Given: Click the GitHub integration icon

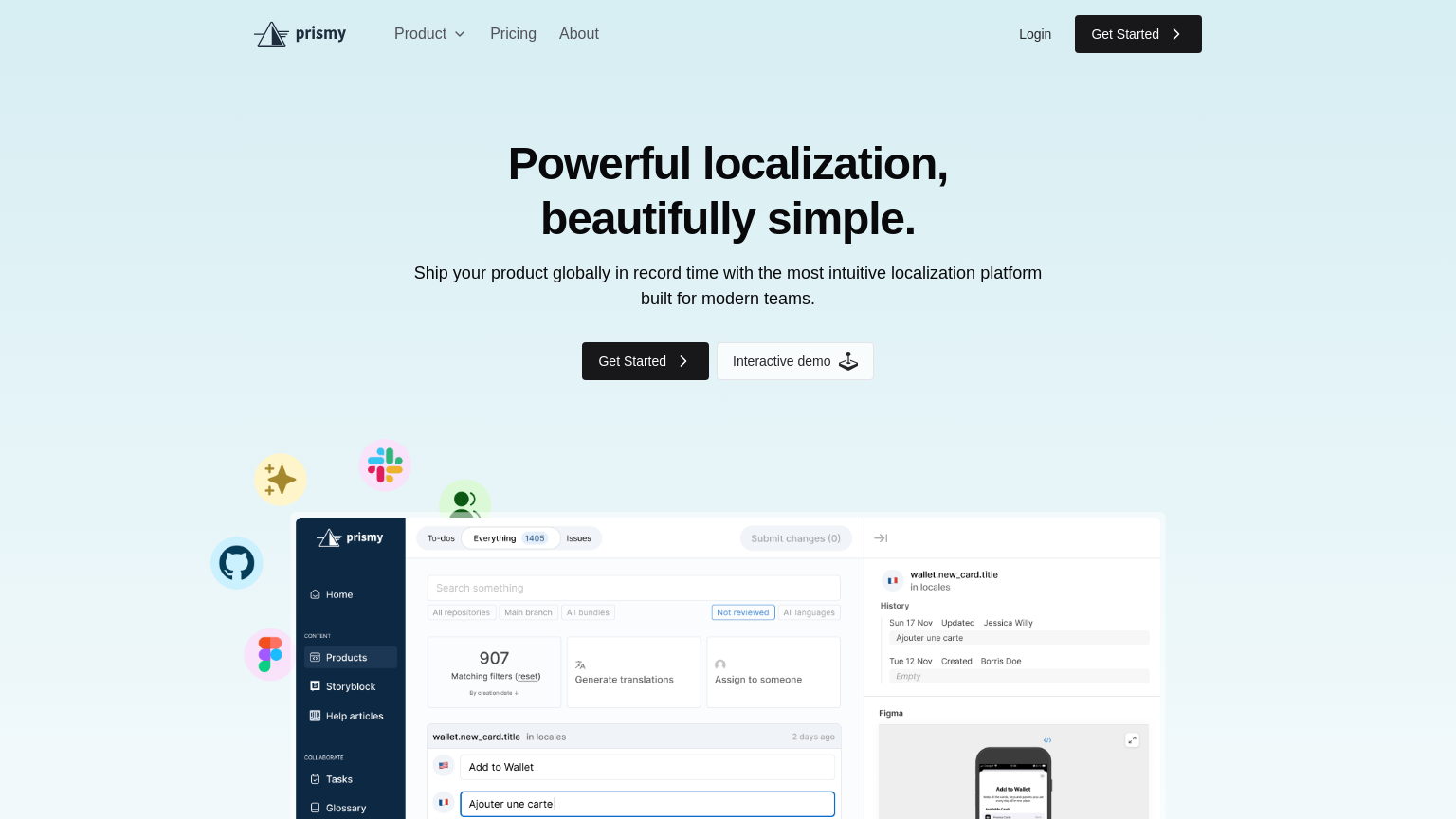Looking at the screenshot, I should (x=237, y=563).
